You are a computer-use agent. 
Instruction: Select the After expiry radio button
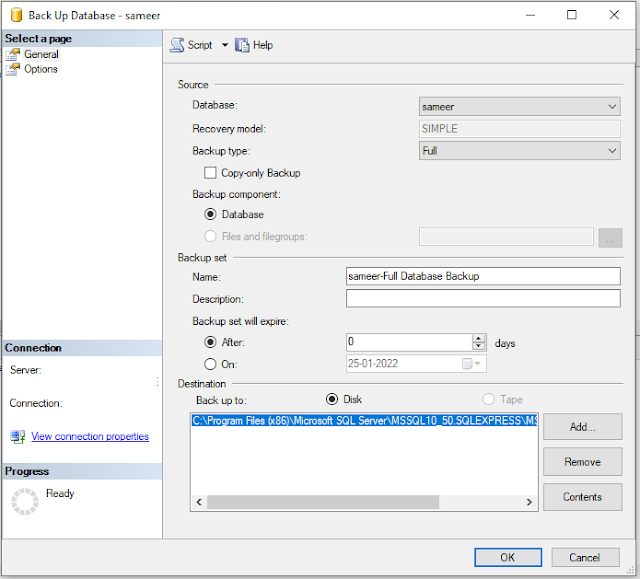click(x=210, y=342)
